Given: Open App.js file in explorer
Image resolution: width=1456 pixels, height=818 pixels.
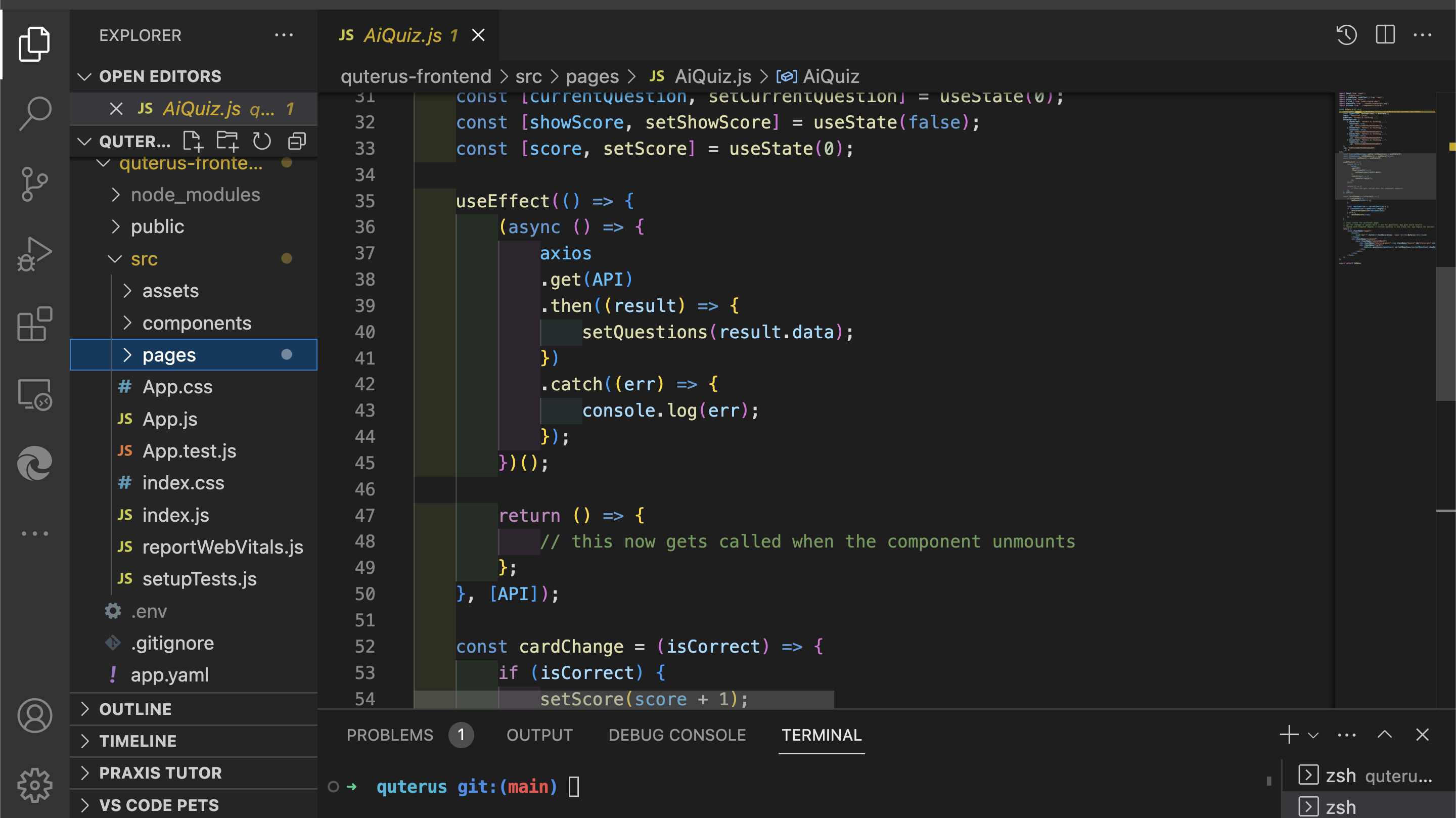Looking at the screenshot, I should pos(169,419).
